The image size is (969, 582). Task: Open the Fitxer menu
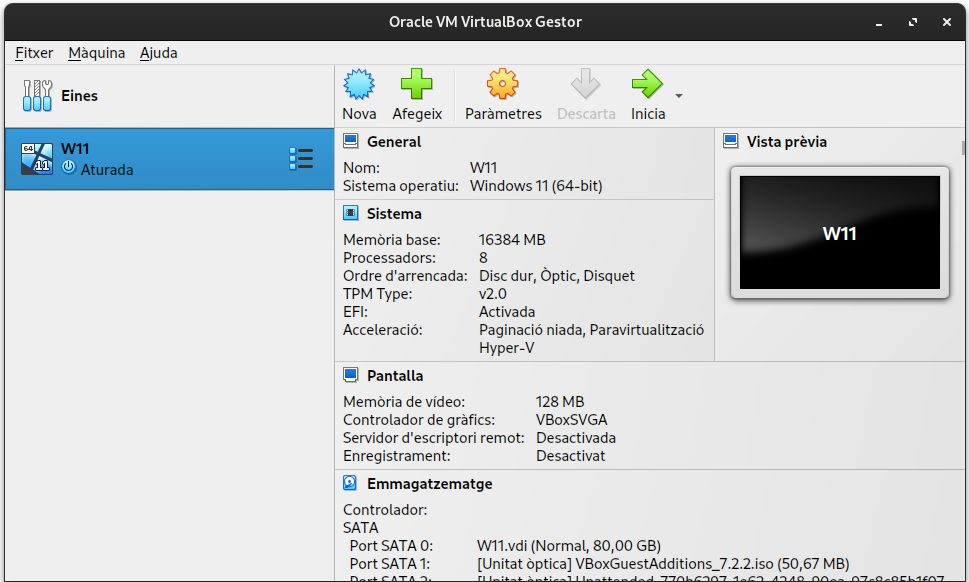tap(34, 53)
